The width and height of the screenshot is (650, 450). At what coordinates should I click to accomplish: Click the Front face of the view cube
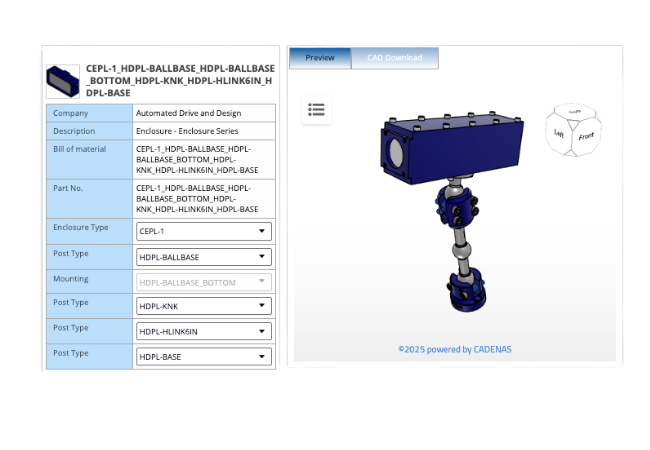(x=586, y=135)
